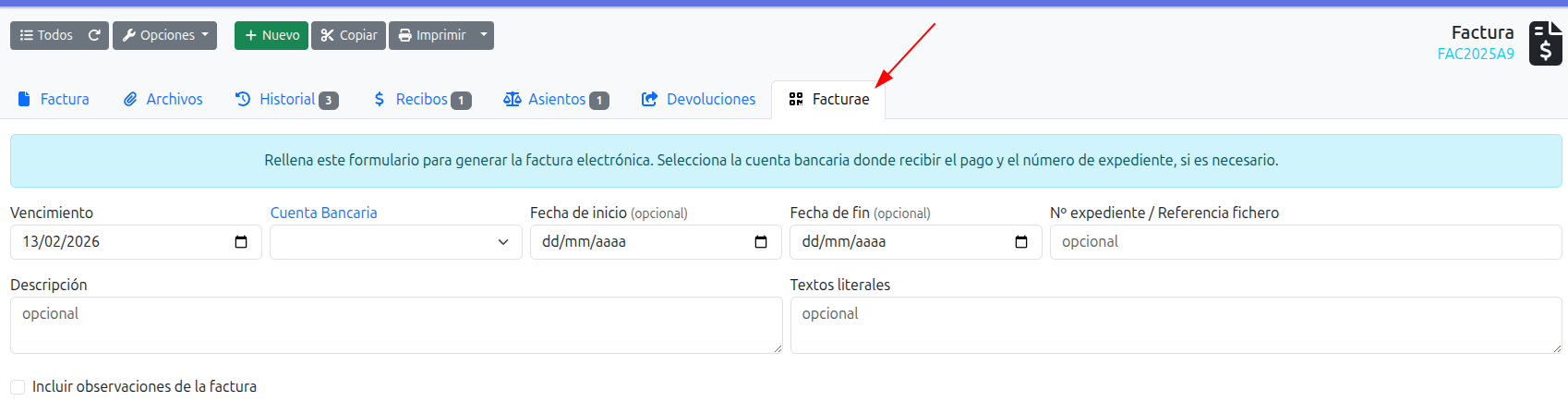Create a new invoice with Nuevo
This screenshot has height=414, width=1568.
[x=271, y=35]
